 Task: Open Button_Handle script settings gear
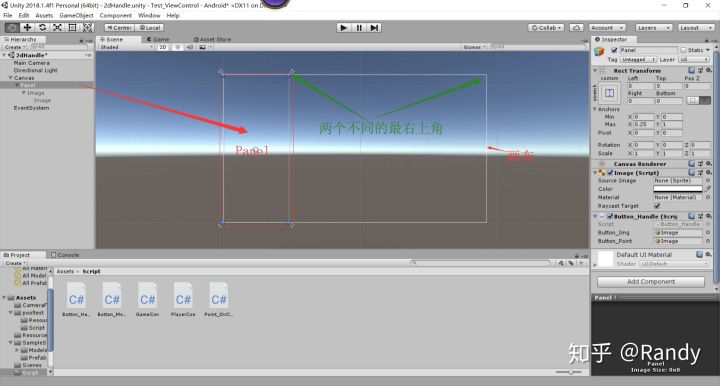point(709,216)
